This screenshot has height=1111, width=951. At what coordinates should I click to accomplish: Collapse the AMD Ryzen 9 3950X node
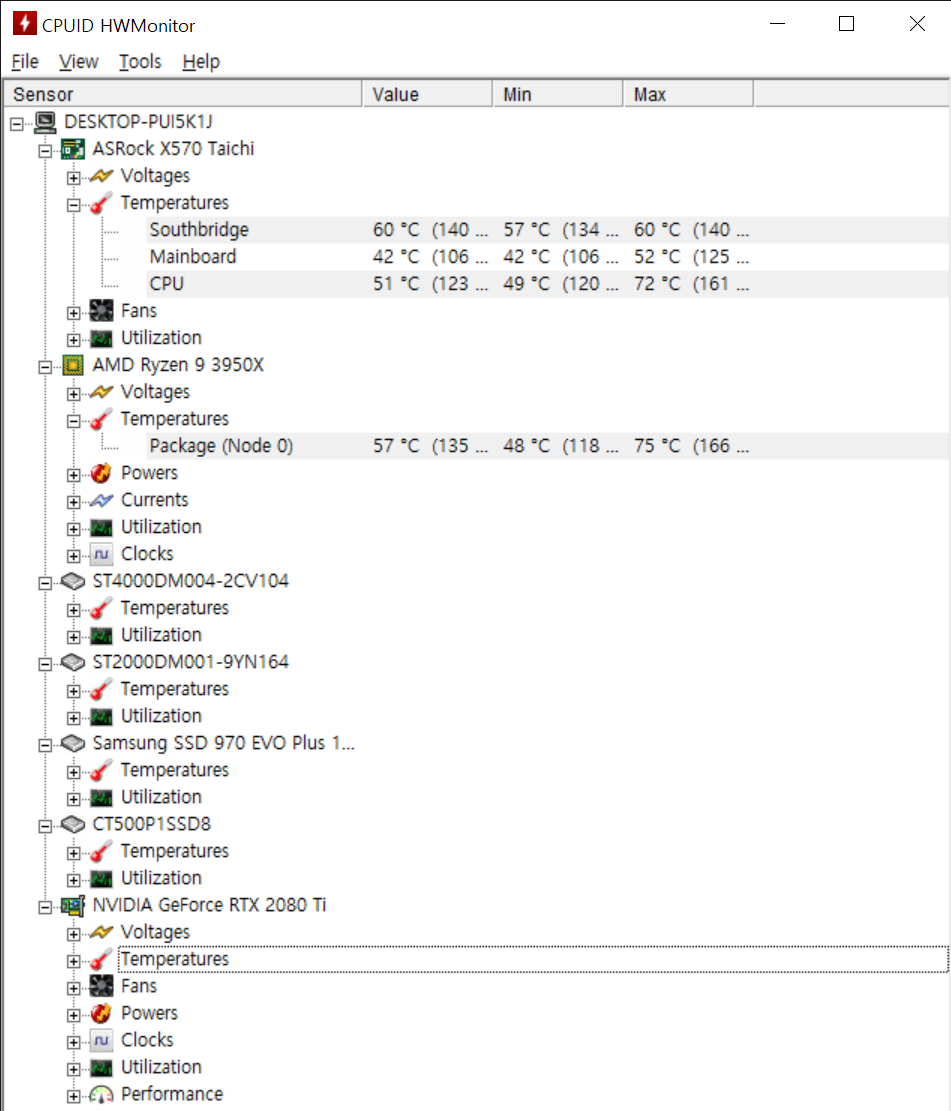[45, 367]
